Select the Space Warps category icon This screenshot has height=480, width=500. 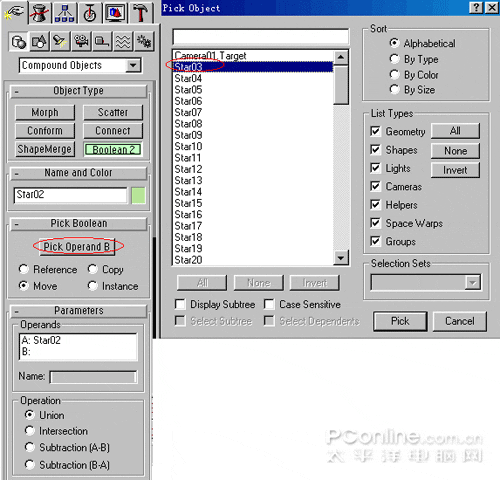coord(123,42)
